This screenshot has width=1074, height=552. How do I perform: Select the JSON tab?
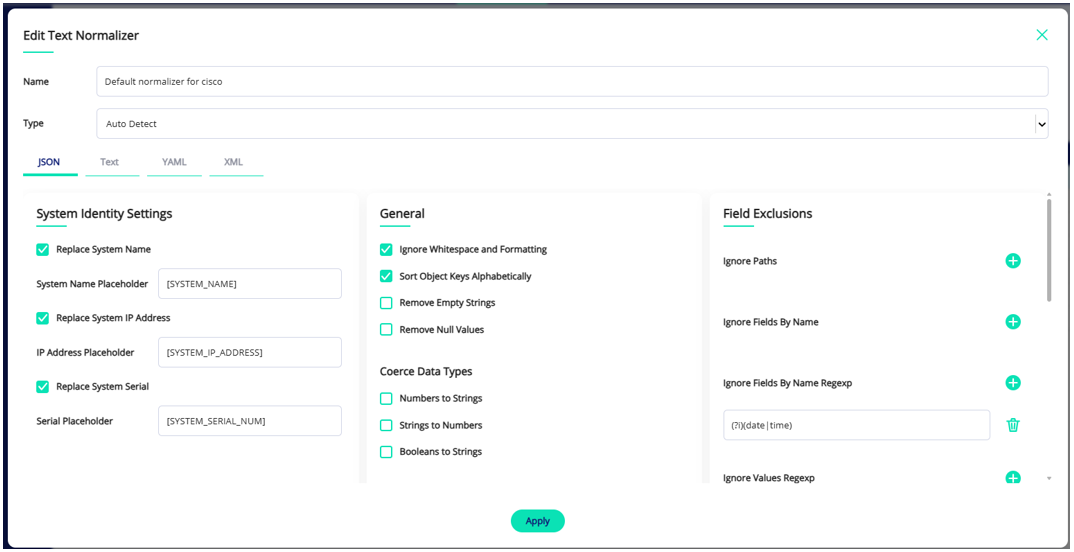(49, 162)
